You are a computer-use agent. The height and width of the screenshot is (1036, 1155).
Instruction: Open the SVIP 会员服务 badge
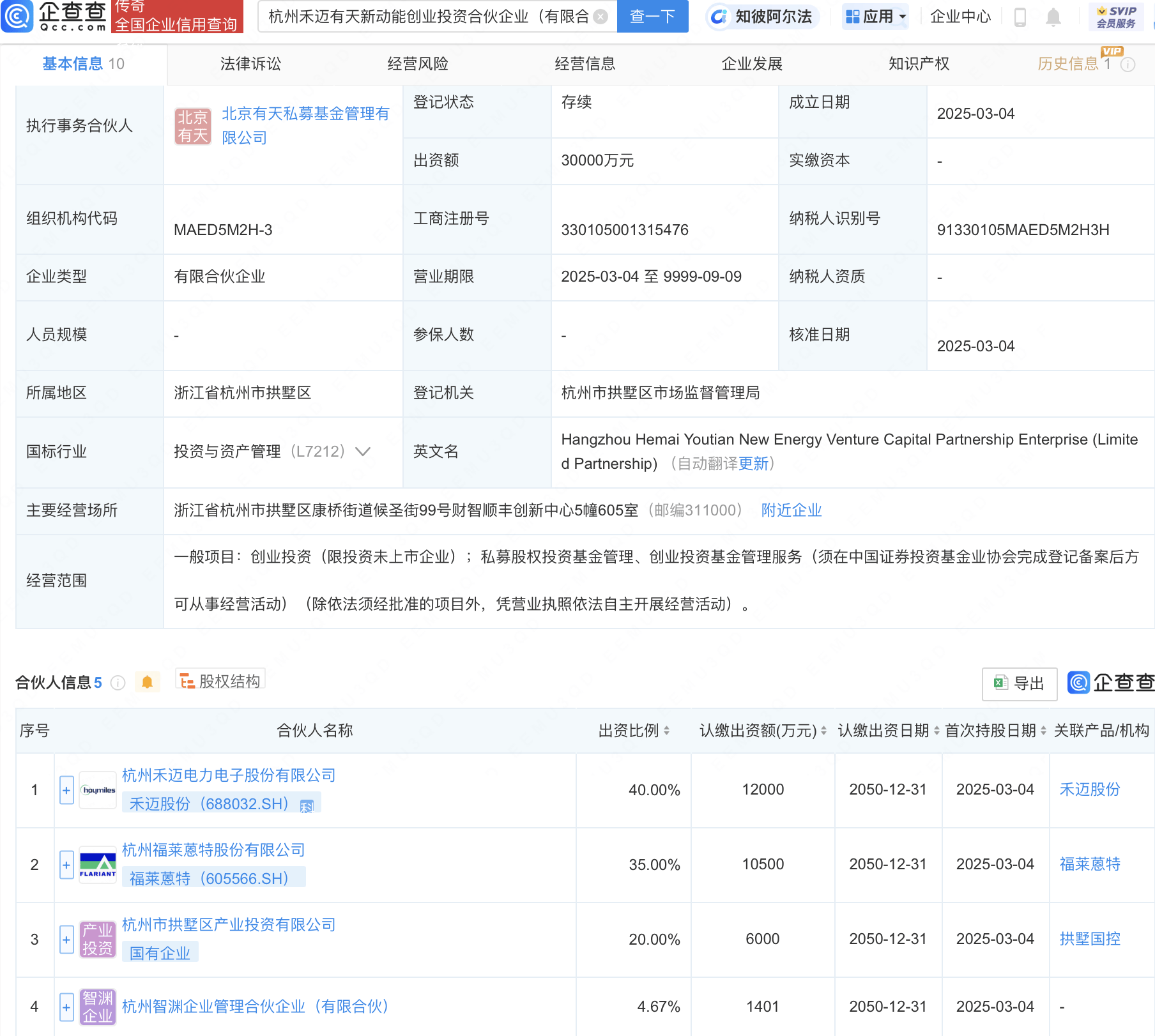(x=1116, y=17)
